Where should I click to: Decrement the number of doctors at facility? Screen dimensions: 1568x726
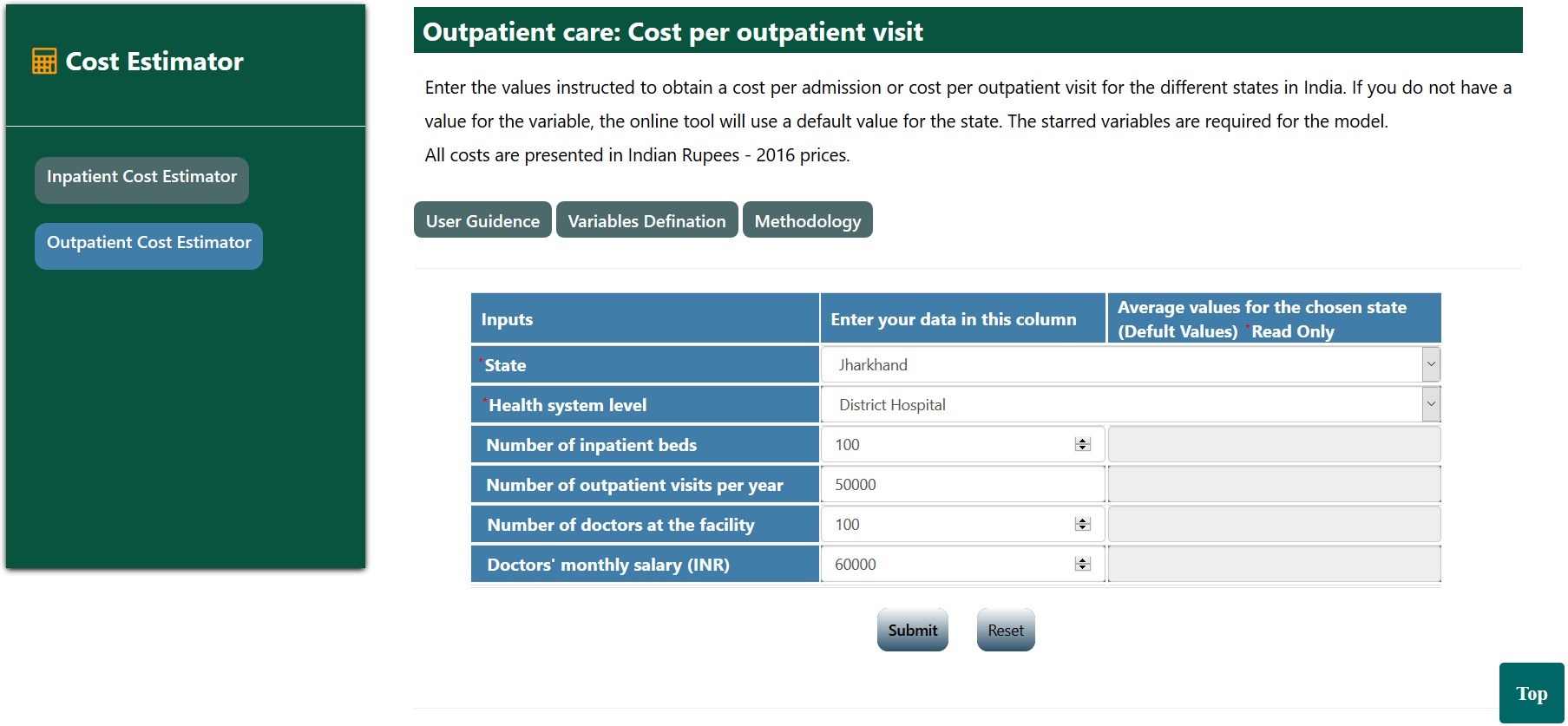pos(1082,528)
